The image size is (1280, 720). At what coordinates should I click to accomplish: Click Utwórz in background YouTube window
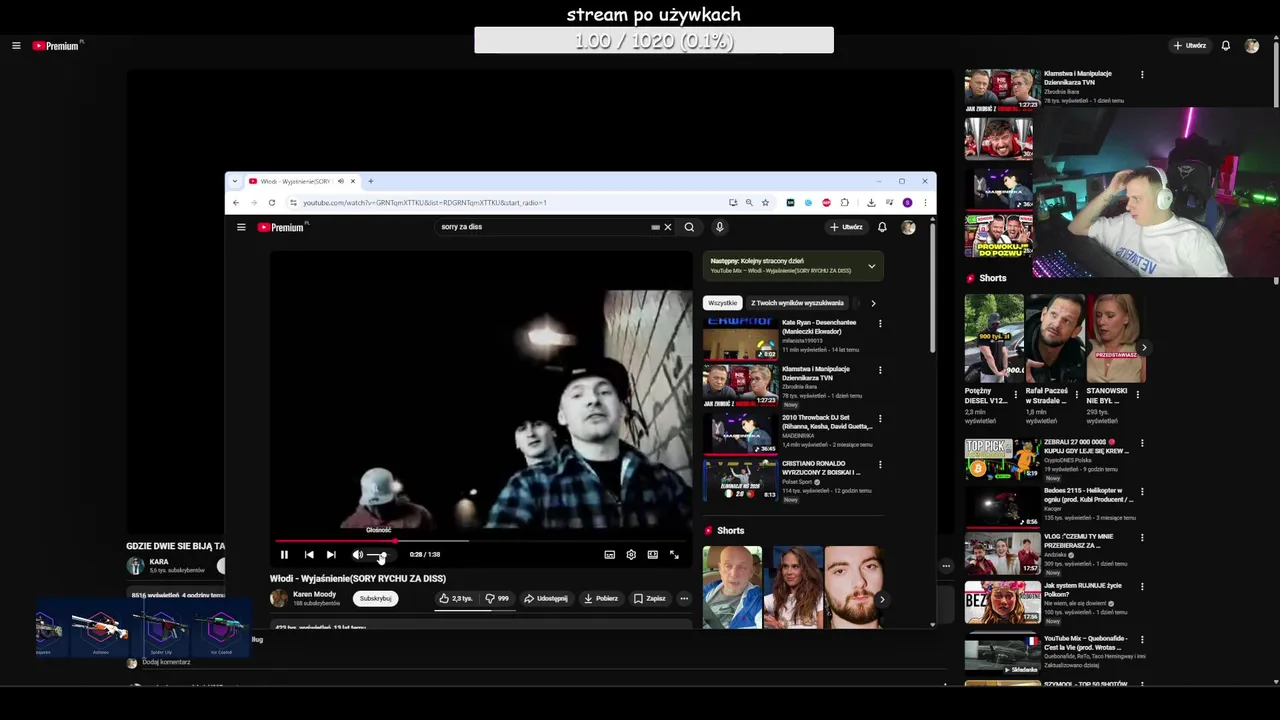coord(1190,46)
